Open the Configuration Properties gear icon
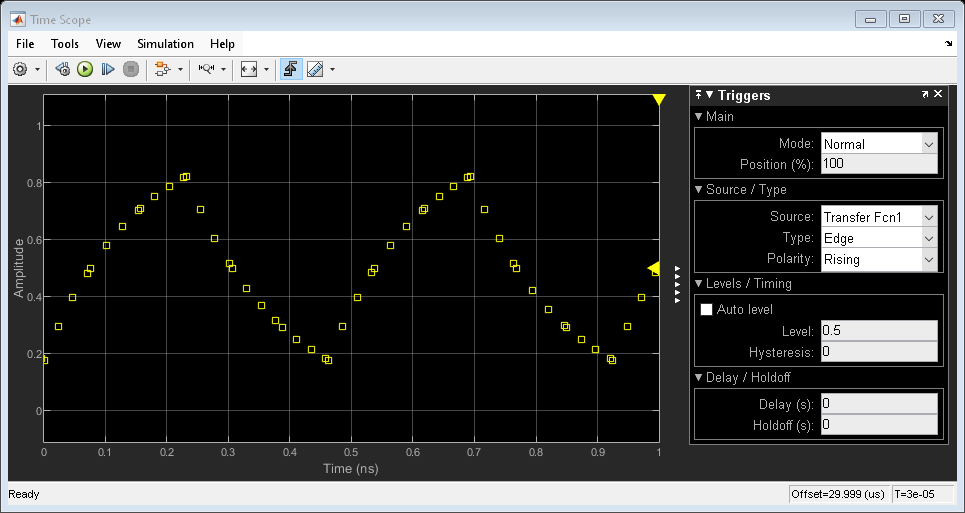The height and width of the screenshot is (513, 965). [x=20, y=69]
